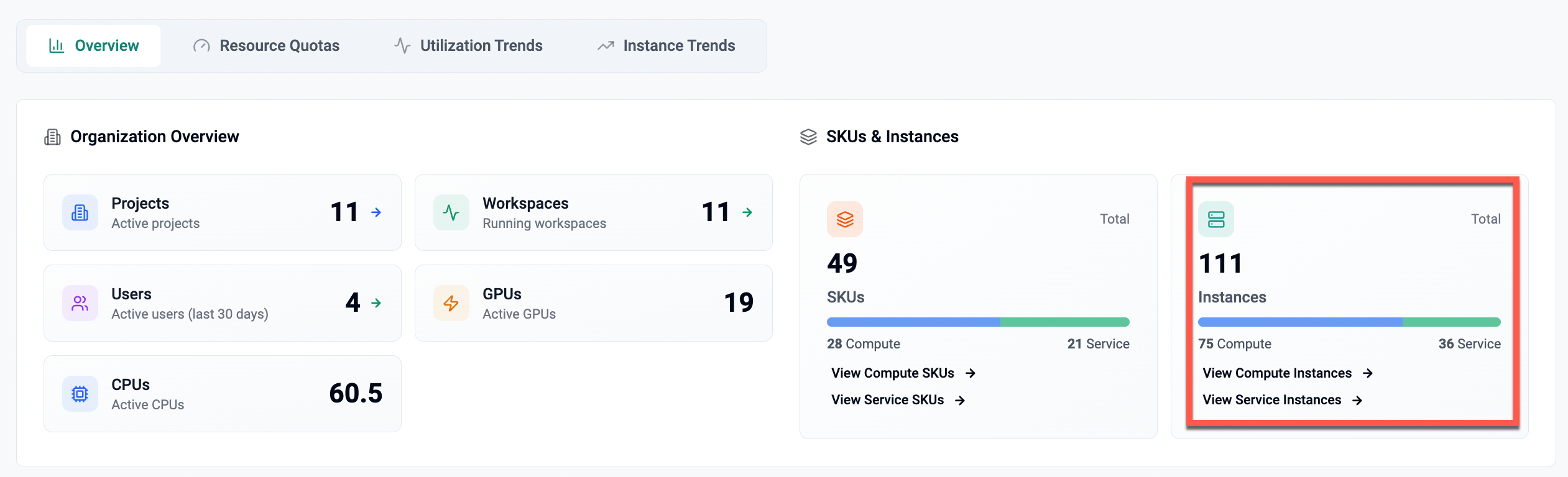1568x477 pixels.
Task: Open Projects via its blue arrow
Action: coord(376,212)
